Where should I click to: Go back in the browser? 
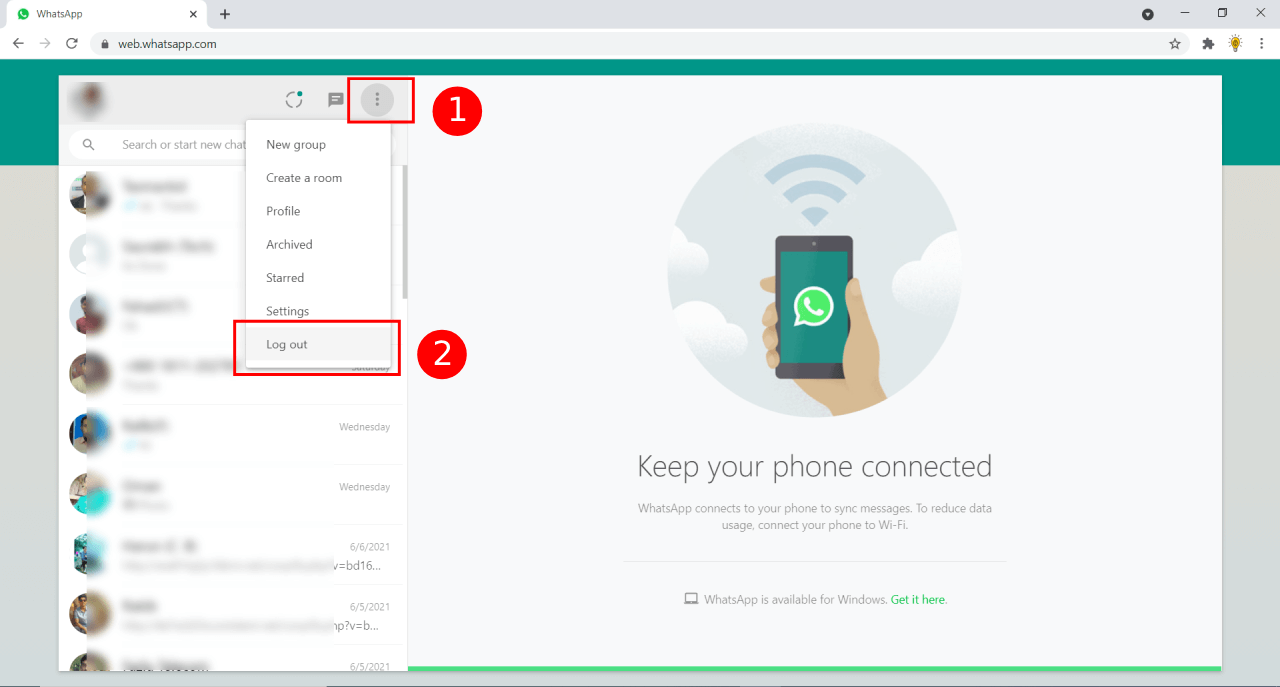pos(18,44)
